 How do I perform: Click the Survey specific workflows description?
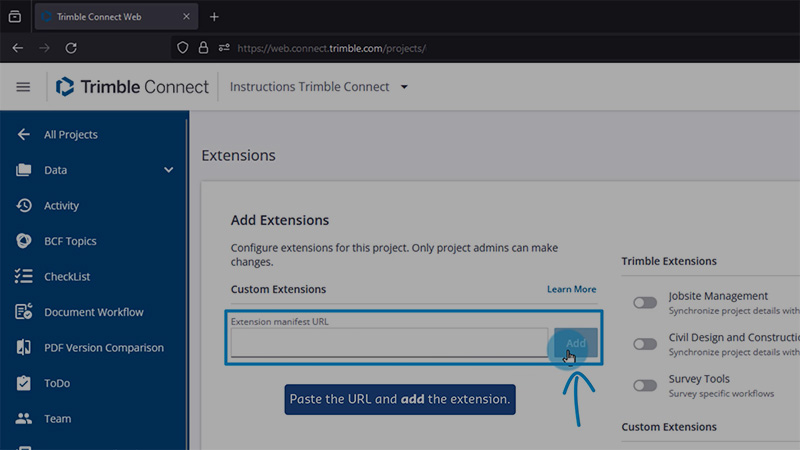tap(721, 393)
